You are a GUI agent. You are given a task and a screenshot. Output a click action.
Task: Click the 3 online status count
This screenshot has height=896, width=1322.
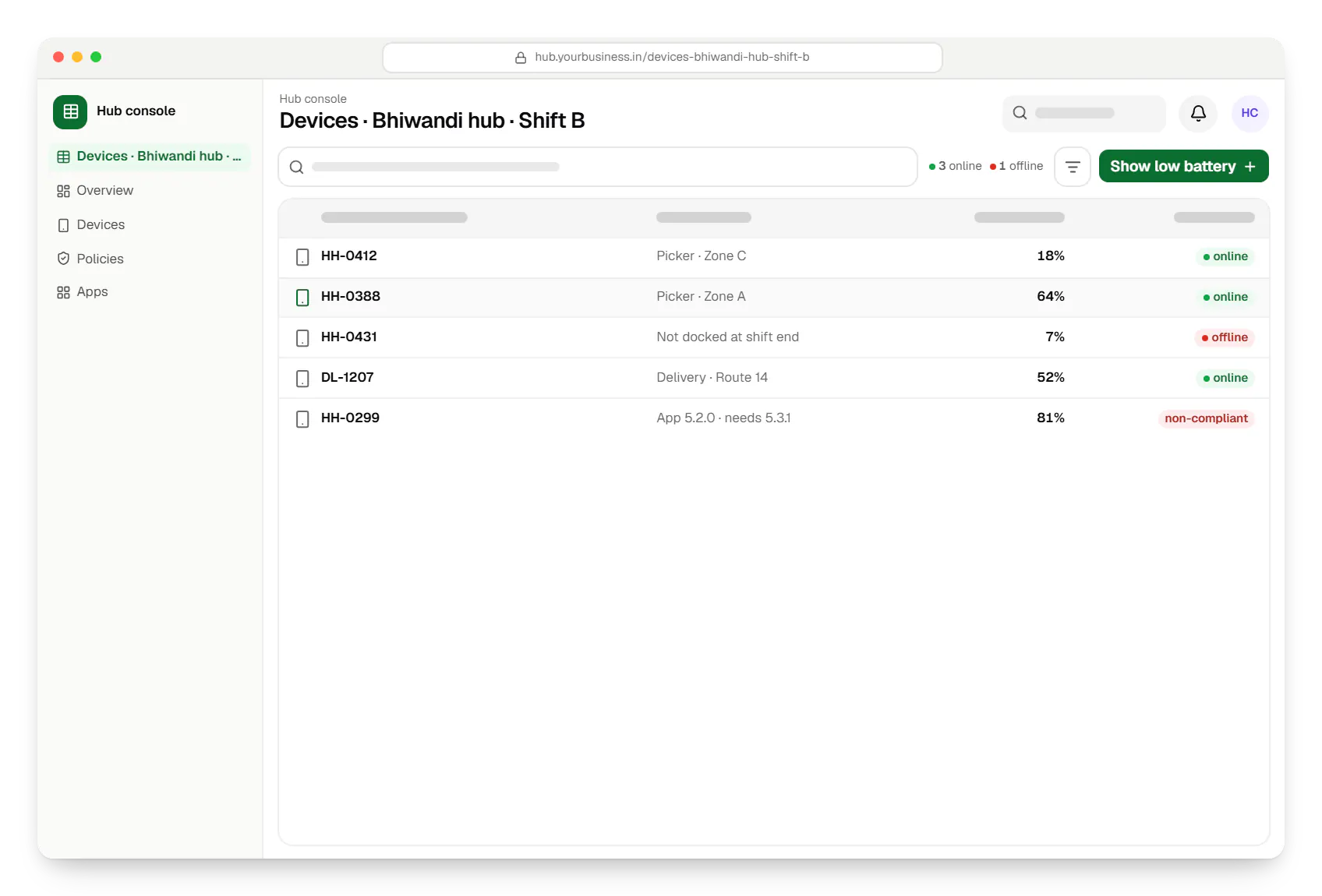pos(955,166)
